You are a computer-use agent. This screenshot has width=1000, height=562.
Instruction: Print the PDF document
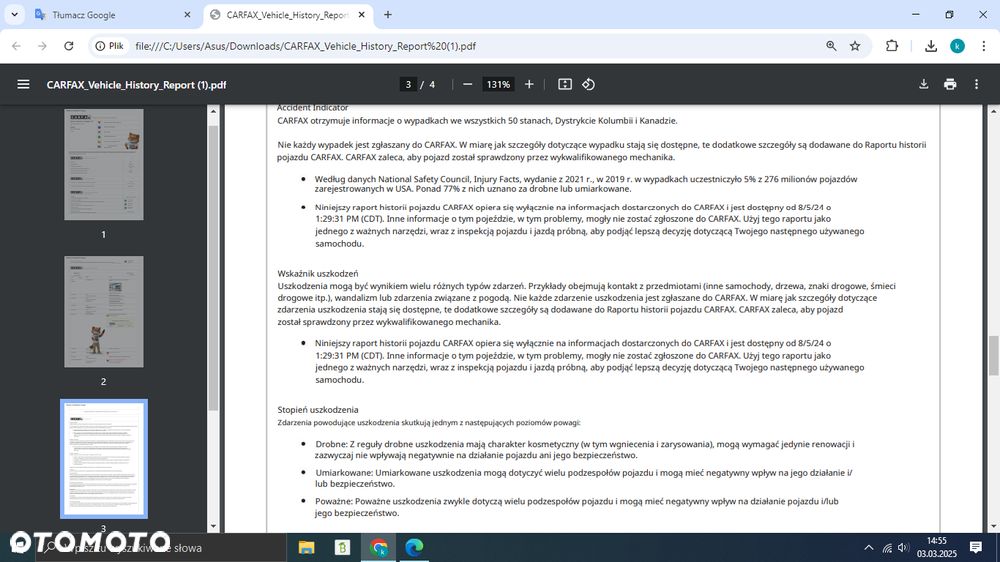950,84
